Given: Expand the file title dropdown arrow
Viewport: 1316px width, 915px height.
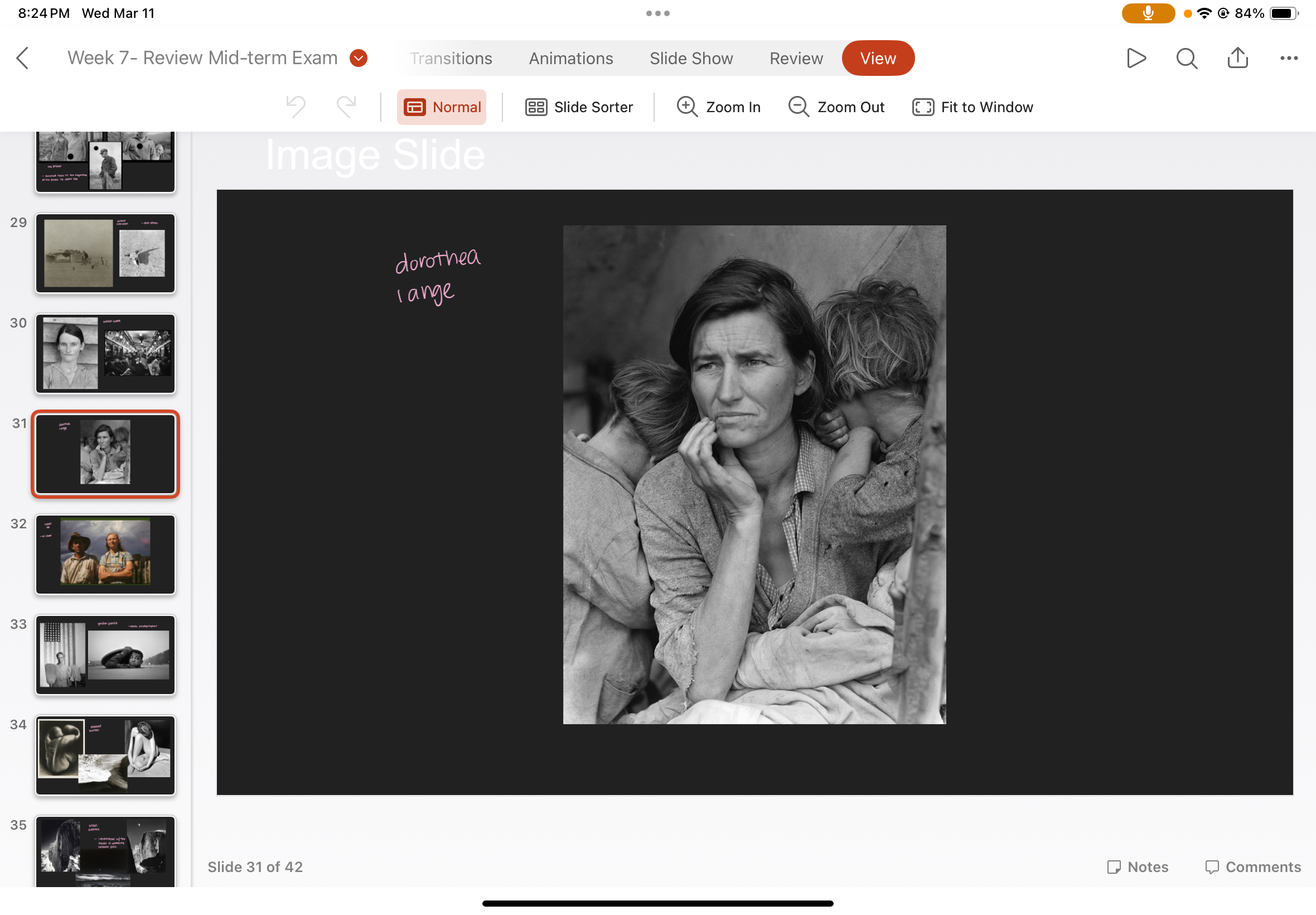Looking at the screenshot, I should pos(359,58).
